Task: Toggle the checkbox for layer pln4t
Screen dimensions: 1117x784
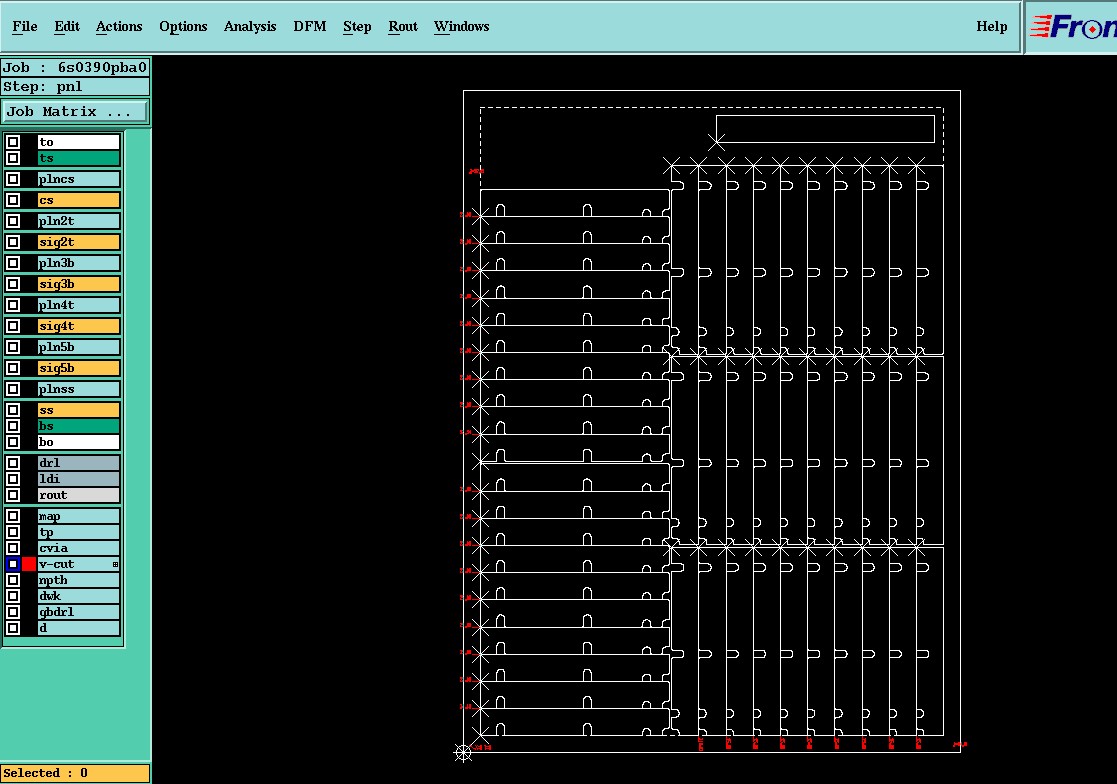Action: (x=13, y=305)
